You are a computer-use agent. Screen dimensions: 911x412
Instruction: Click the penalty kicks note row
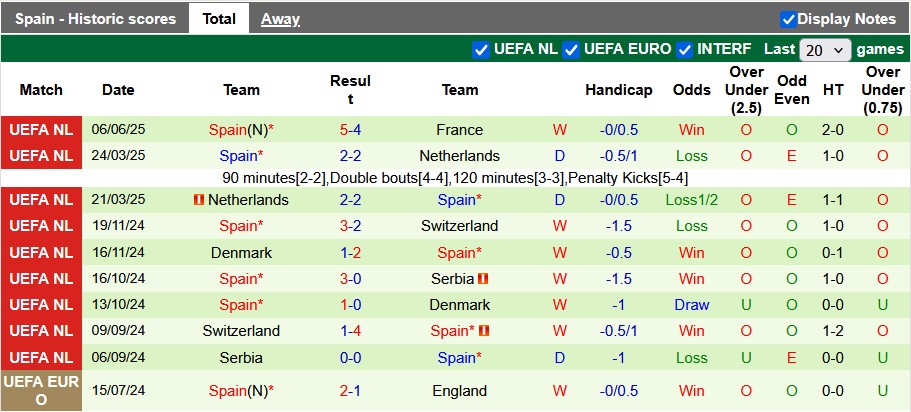(455, 178)
